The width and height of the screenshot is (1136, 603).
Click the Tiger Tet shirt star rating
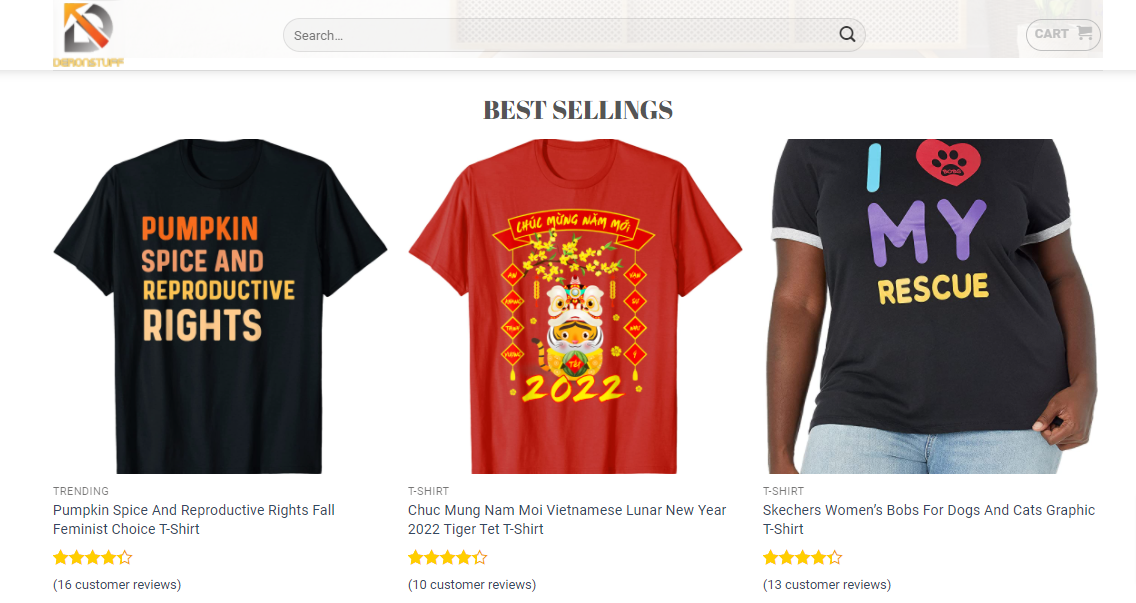tap(447, 557)
